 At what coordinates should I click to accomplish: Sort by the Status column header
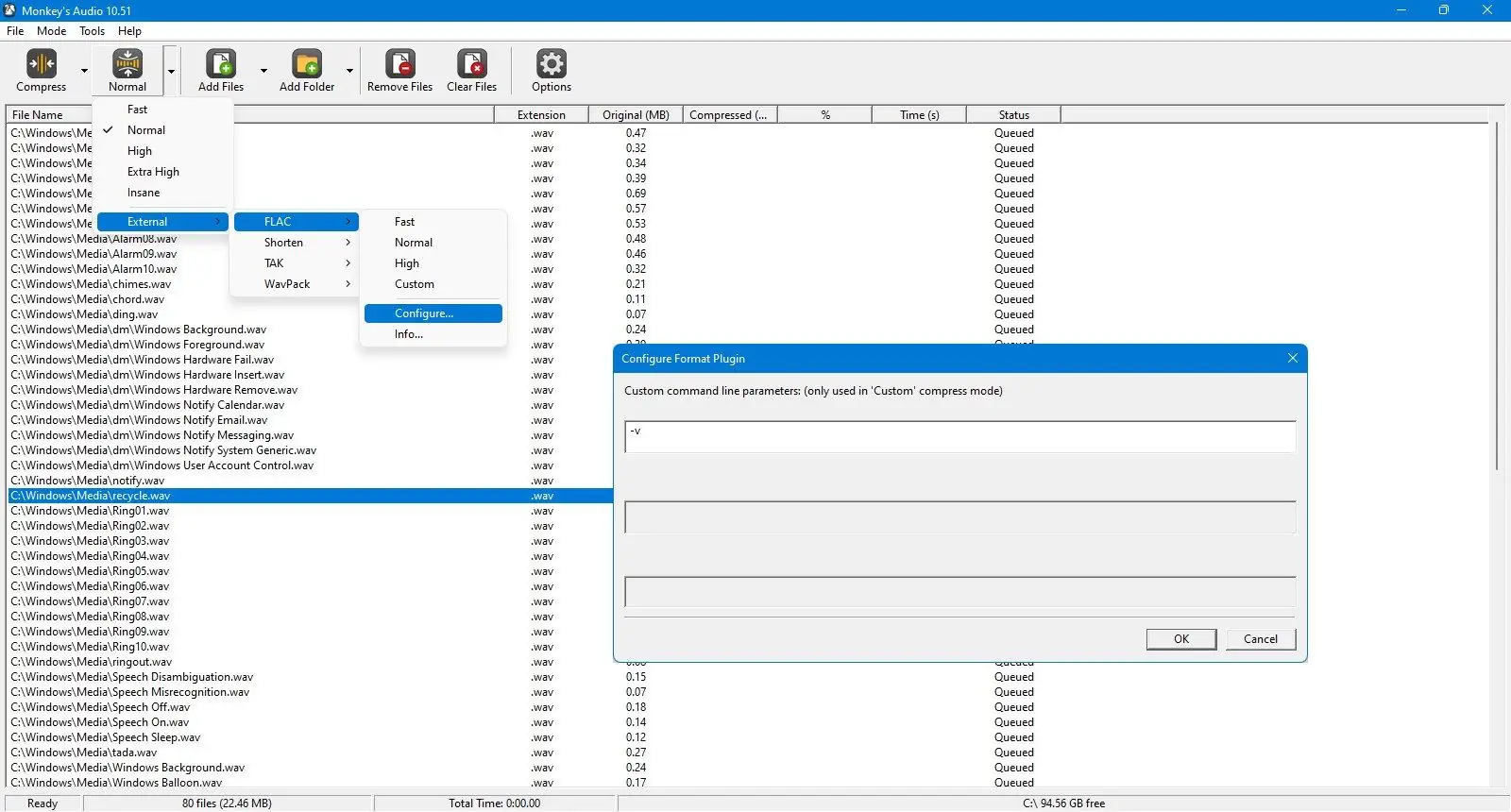(x=1013, y=115)
